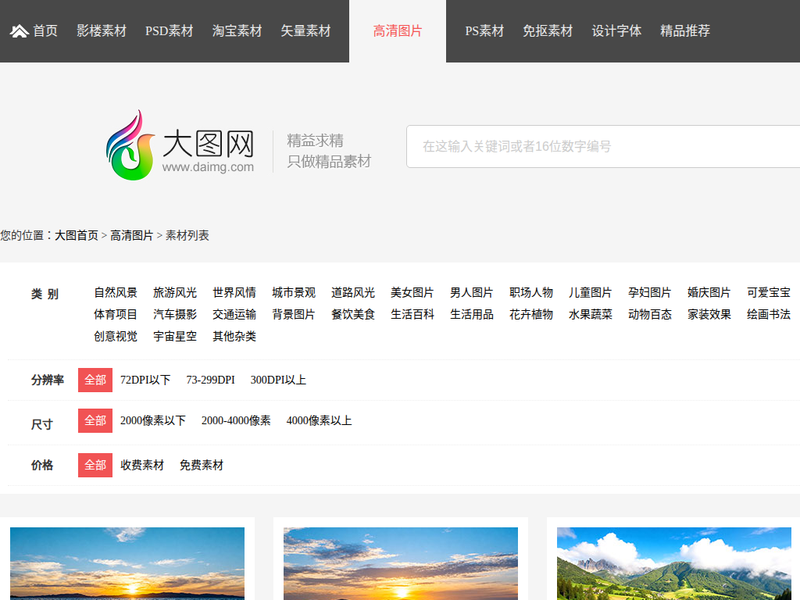Click the home icon beside 首页
The height and width of the screenshot is (600, 800).
19,31
